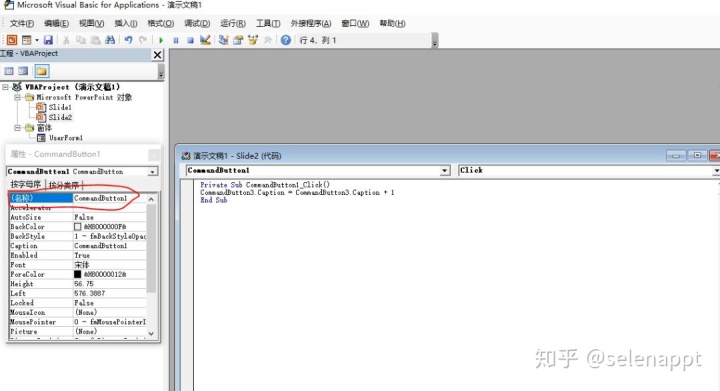Click the End Sub line in code editor
The image size is (720, 391).
click(214, 201)
